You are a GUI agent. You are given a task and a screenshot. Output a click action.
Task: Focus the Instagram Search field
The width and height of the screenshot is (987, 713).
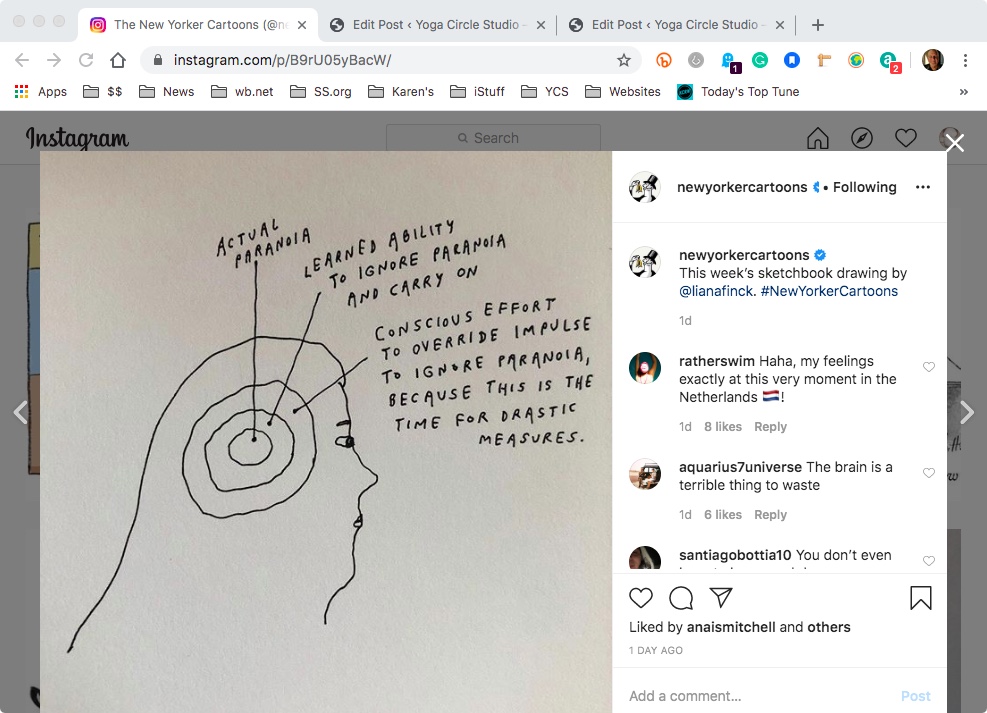point(494,138)
